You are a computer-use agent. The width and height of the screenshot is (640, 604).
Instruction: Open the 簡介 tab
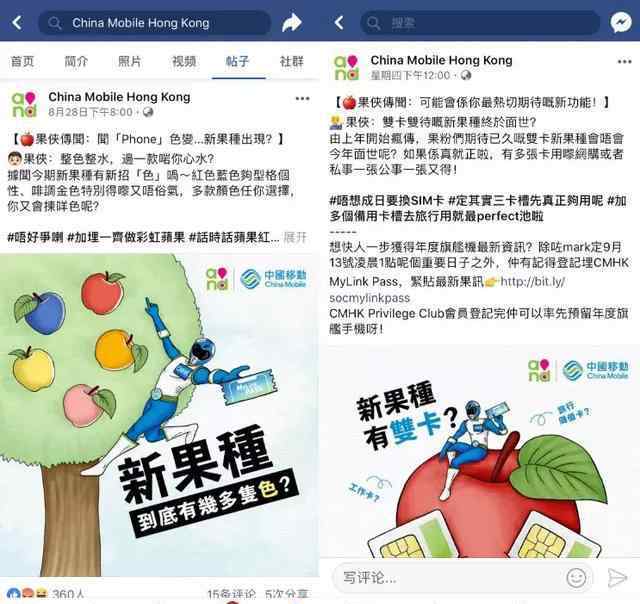click(76, 62)
